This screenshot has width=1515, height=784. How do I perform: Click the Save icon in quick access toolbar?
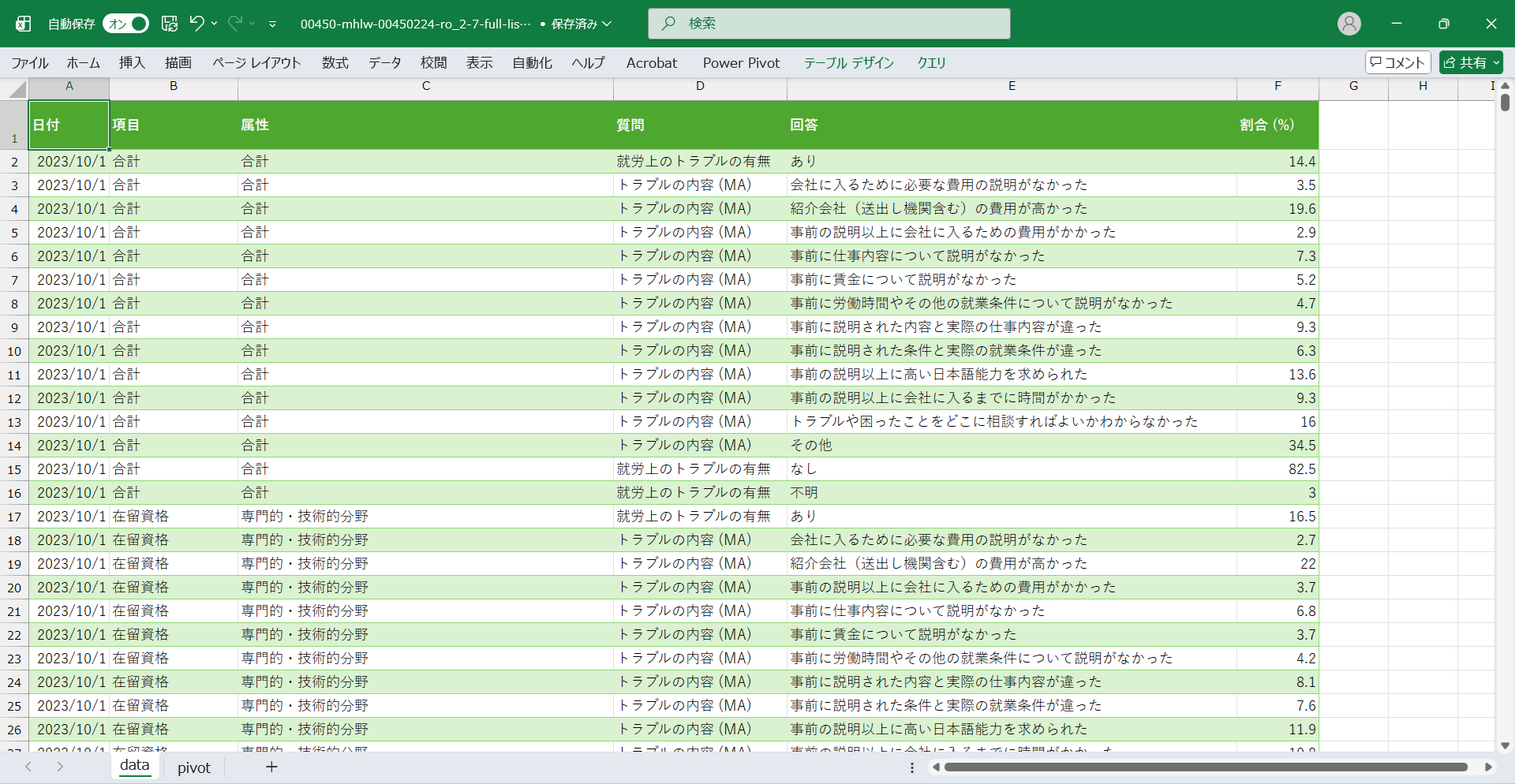(170, 24)
